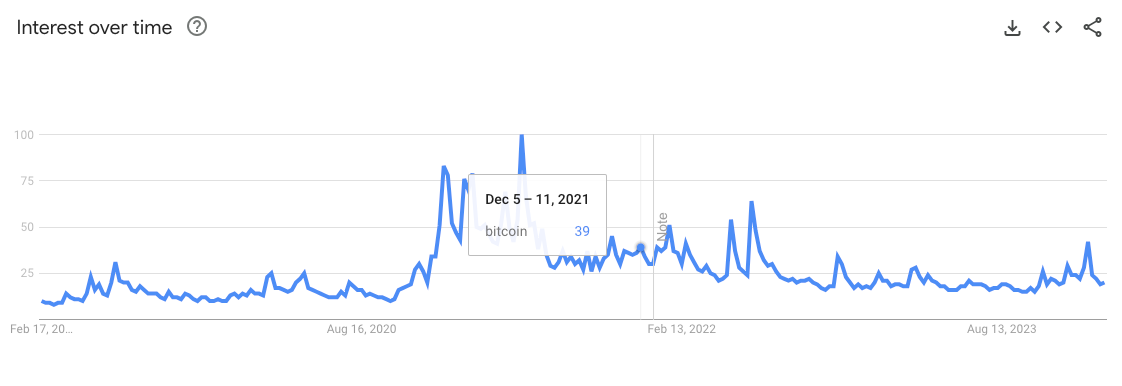Download the chart data as CSV
Screen dimensions: 1122x386
point(1012,28)
